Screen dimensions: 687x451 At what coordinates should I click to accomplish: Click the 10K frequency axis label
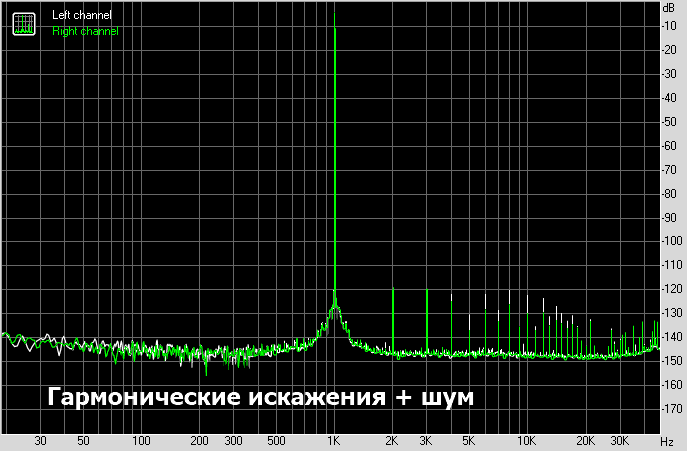[527, 441]
